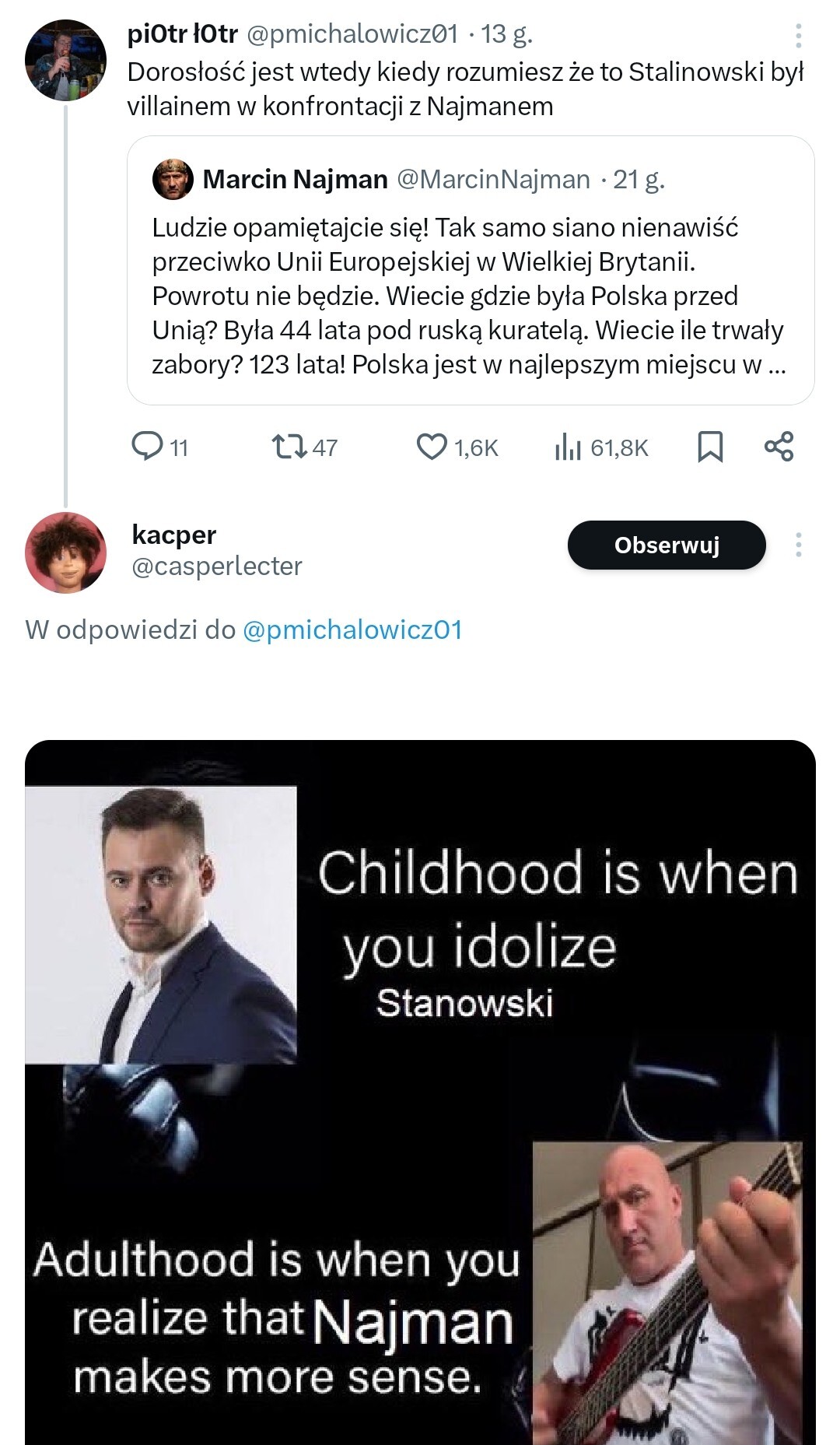Viewport: 840px width, 1445px height.
Task: Tap the Marcin Najman name in quoted tweet
Action: click(295, 179)
